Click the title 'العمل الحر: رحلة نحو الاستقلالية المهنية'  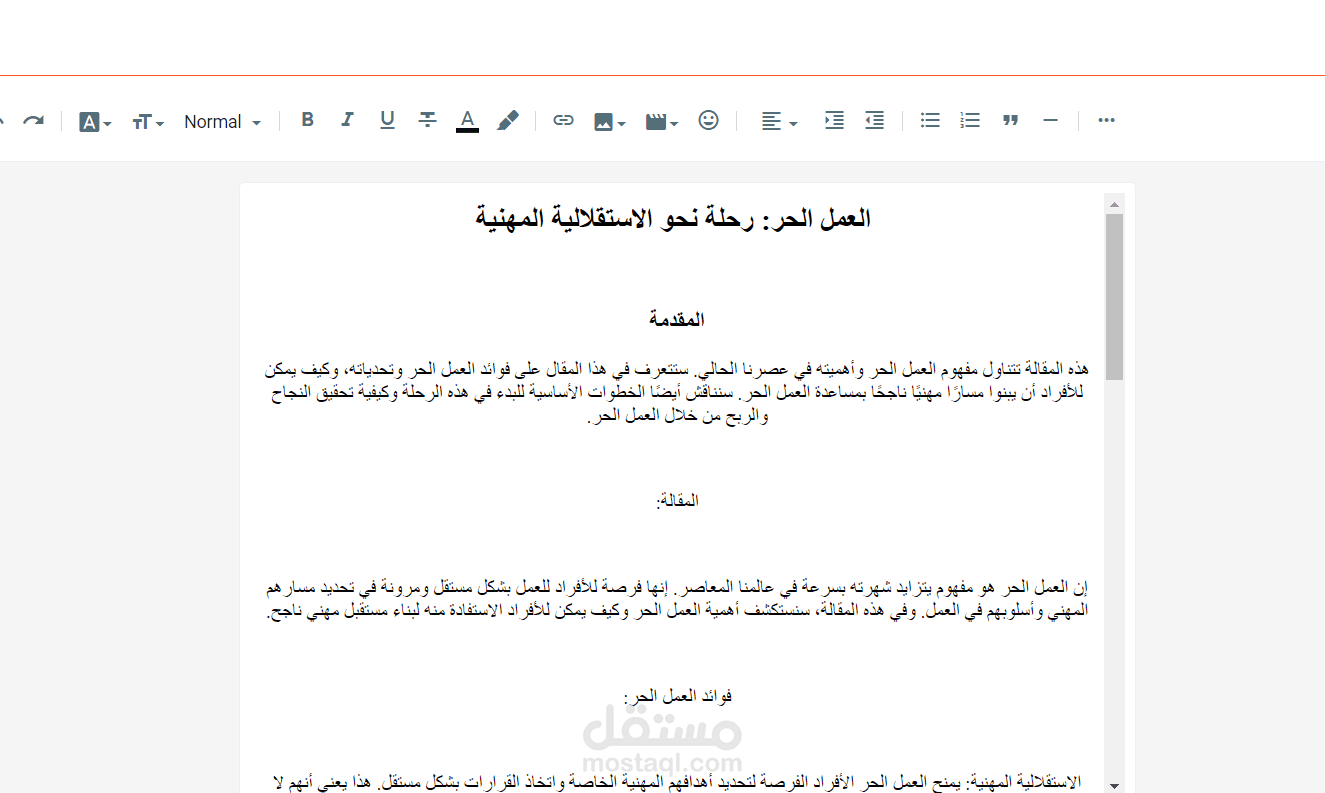(673, 218)
